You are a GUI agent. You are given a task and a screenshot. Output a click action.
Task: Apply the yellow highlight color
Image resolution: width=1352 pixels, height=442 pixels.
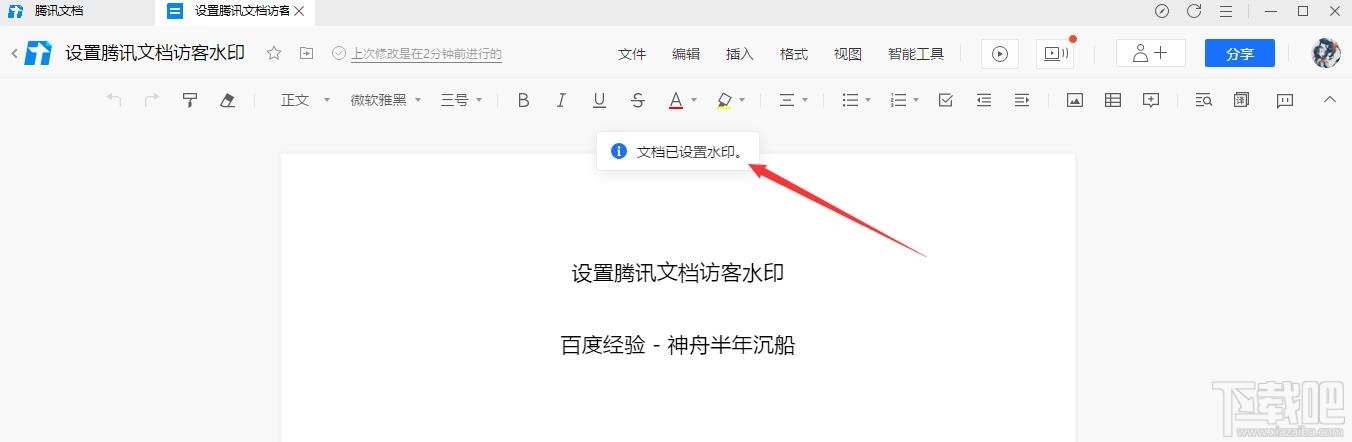725,100
